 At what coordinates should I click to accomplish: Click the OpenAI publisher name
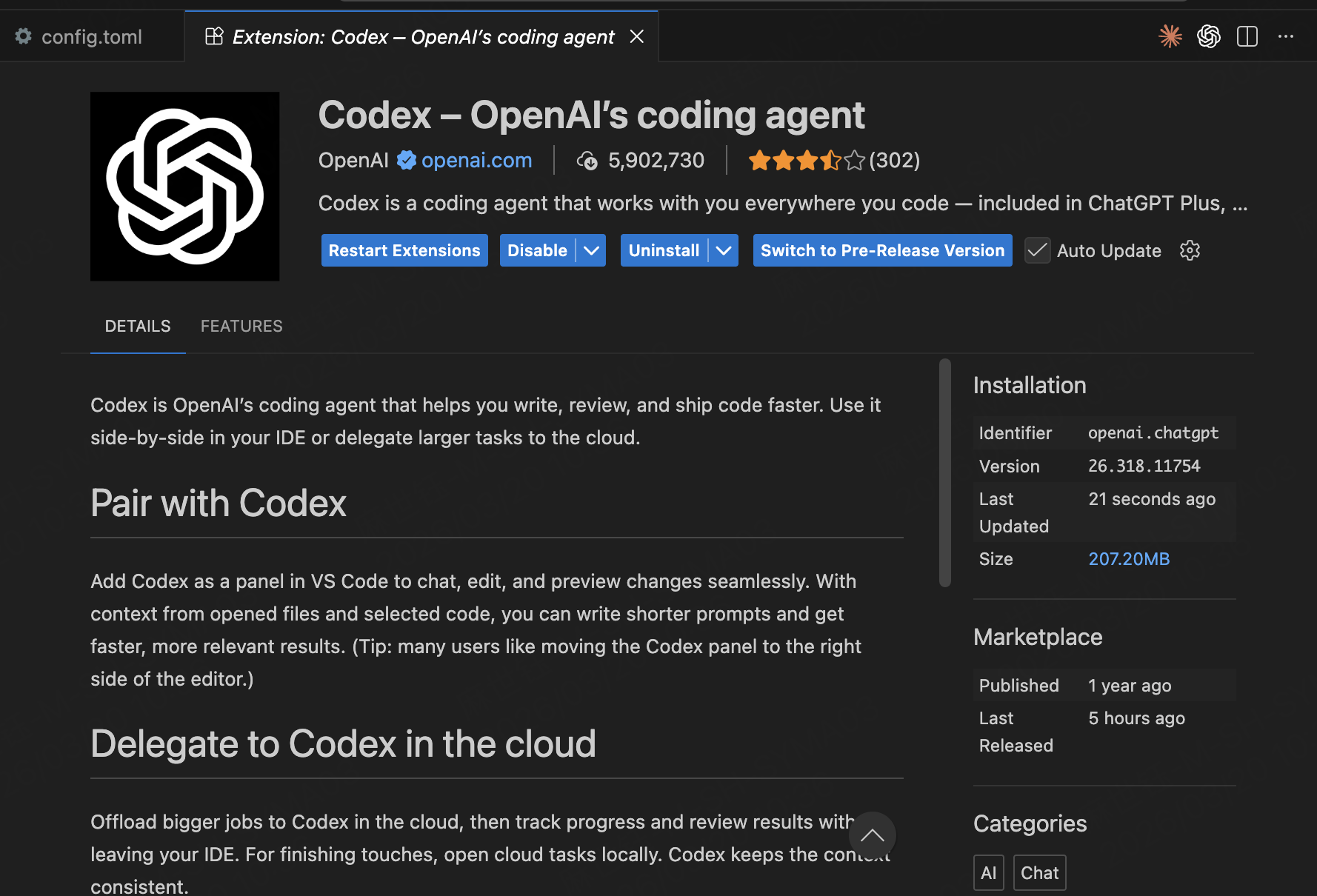(x=353, y=160)
